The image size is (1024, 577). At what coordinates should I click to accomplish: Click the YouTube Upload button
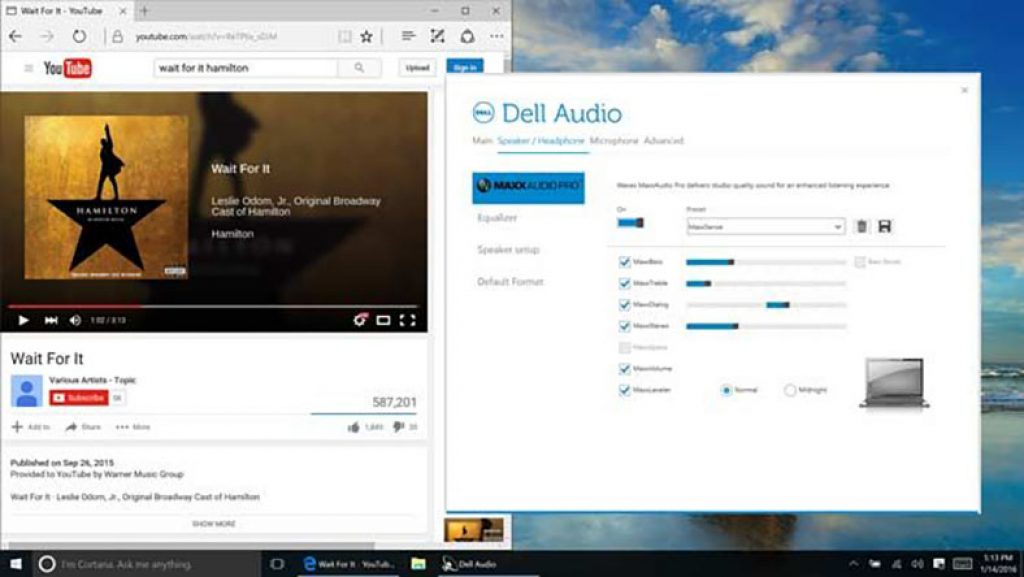pos(417,68)
